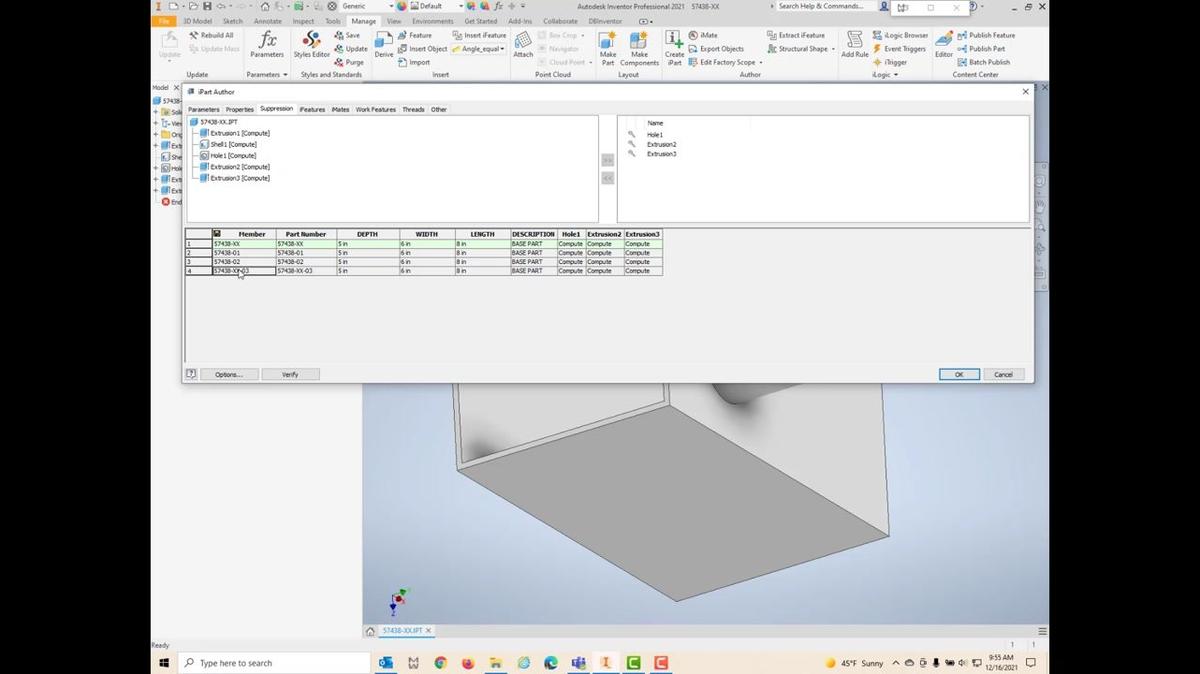1200x674 pixels.
Task: Expand the Origin node in Model browser
Action: 156,134
